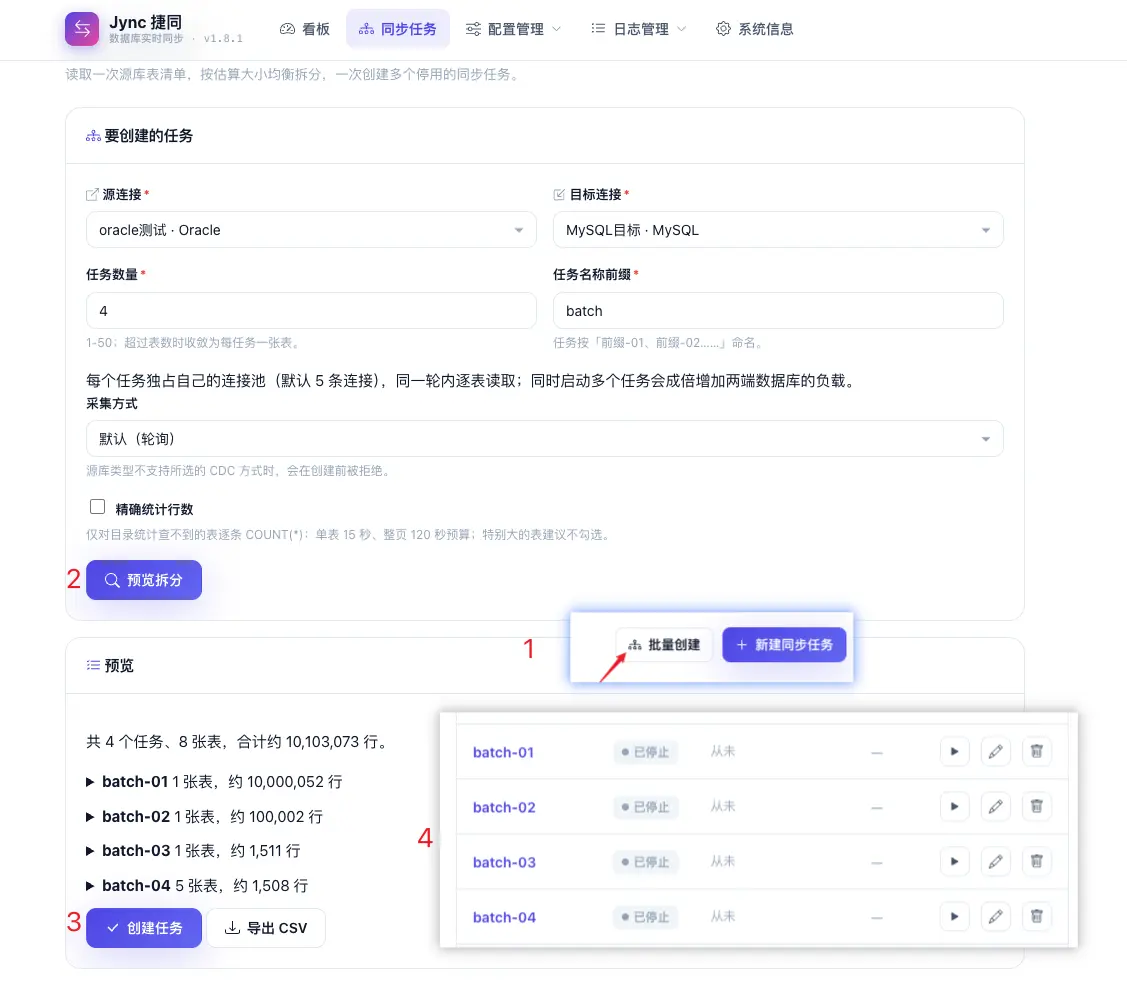Image resolution: width=1127 pixels, height=981 pixels.
Task: Click the 导出 CSV button
Action: (x=266, y=928)
